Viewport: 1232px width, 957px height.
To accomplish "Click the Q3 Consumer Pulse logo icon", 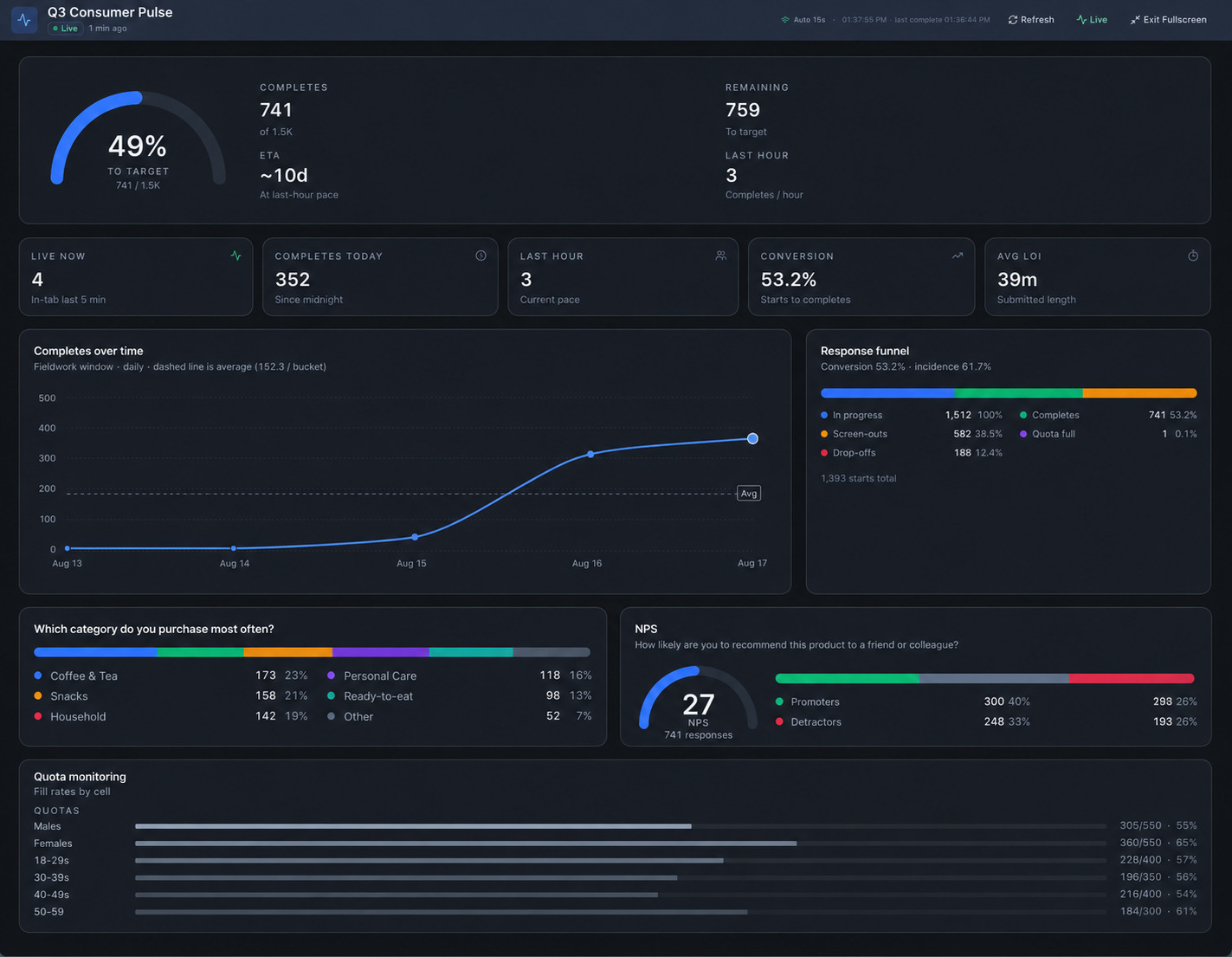I will click(24, 19).
